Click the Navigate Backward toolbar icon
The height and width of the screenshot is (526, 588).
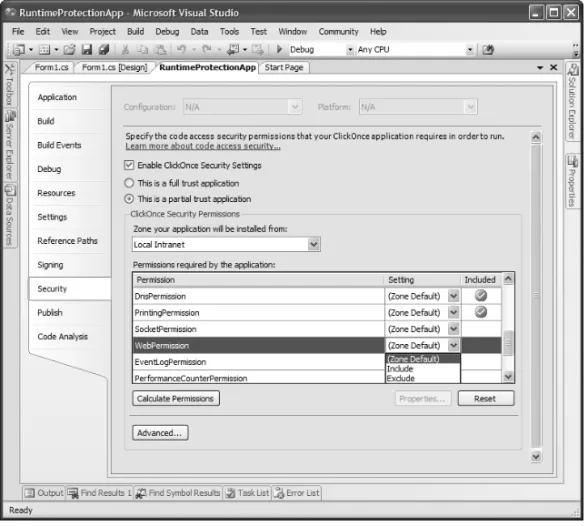[x=233, y=49]
